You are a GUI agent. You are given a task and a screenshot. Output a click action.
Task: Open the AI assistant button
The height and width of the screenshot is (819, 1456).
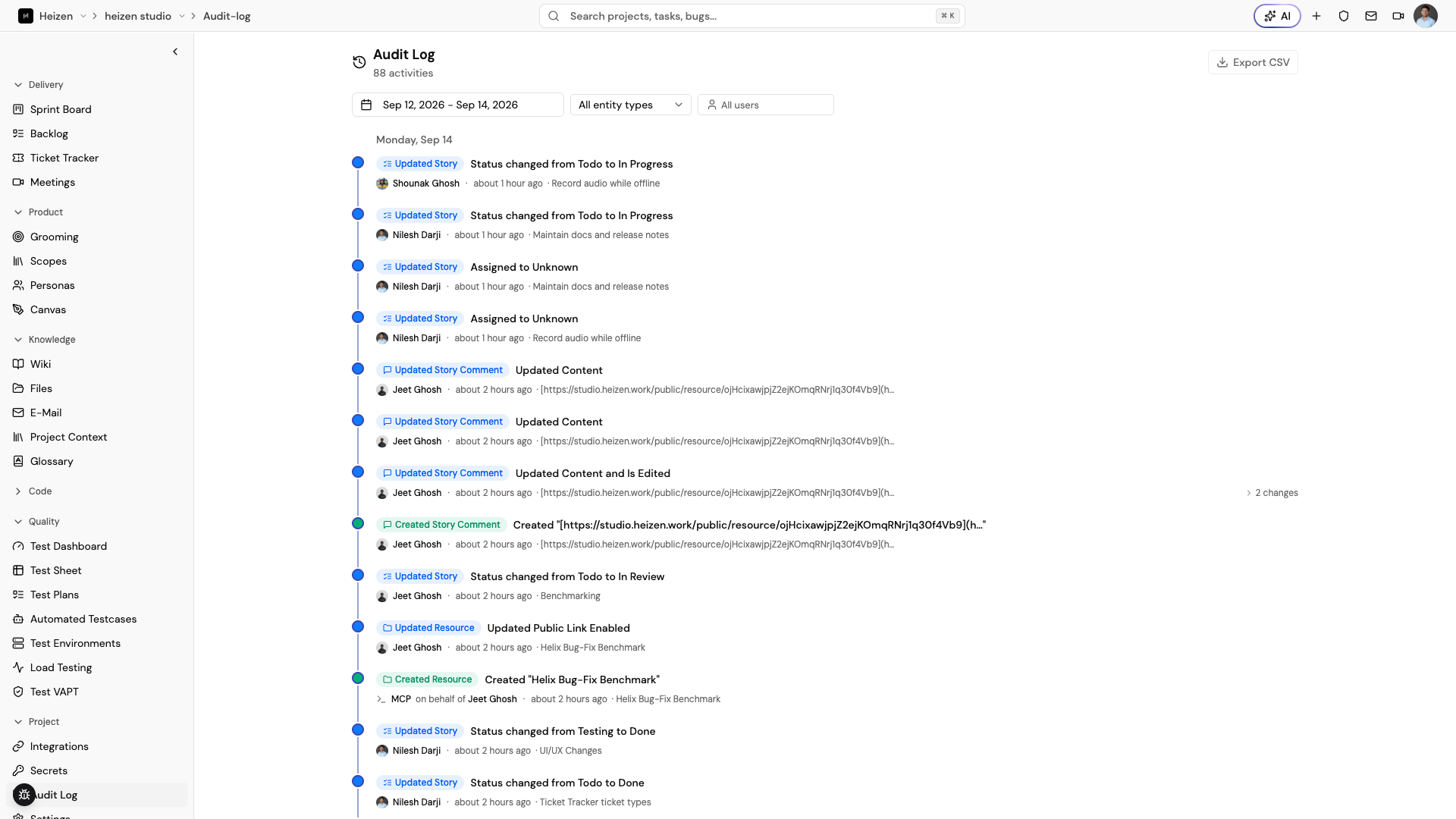pos(1277,16)
